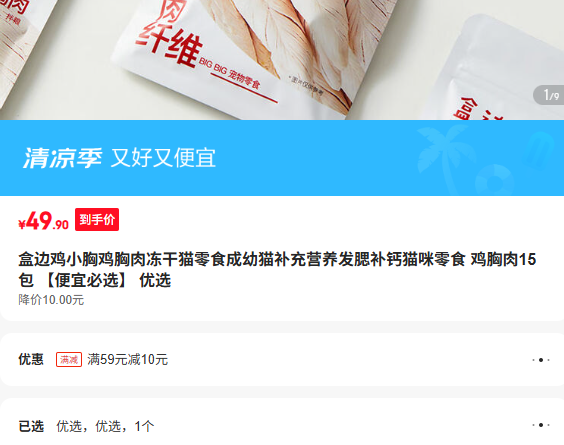Click the 已选 label

point(31,426)
